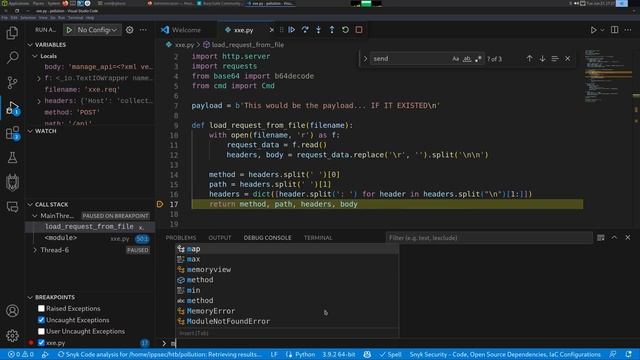Toggle match case in find
This screenshot has width=640, height=360.
click(x=456, y=59)
